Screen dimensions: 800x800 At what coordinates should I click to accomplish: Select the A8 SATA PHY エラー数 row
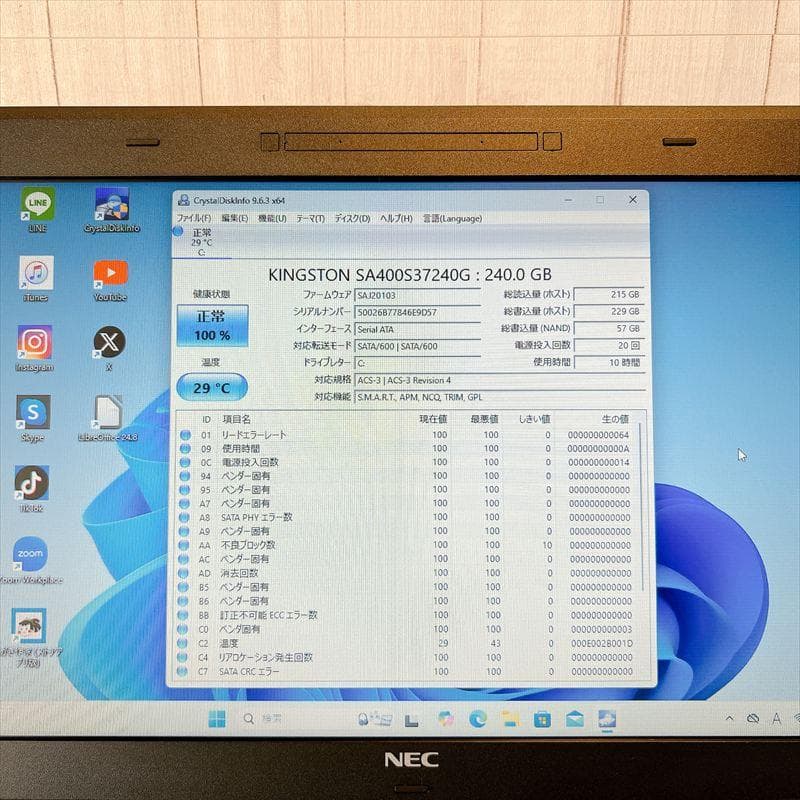click(407, 518)
